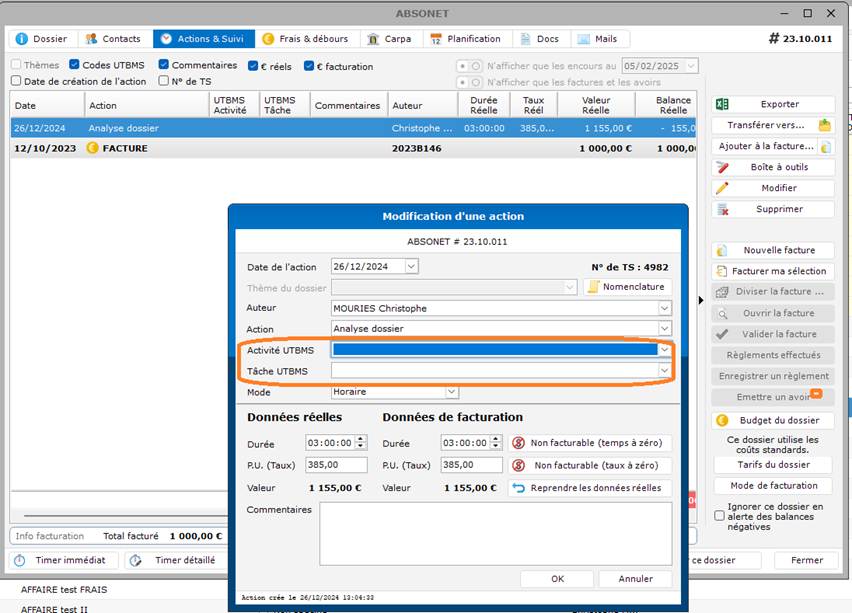Screen dimensions: 852x613
Task: Expand the Activité UTBMS dropdown
Action: point(664,350)
